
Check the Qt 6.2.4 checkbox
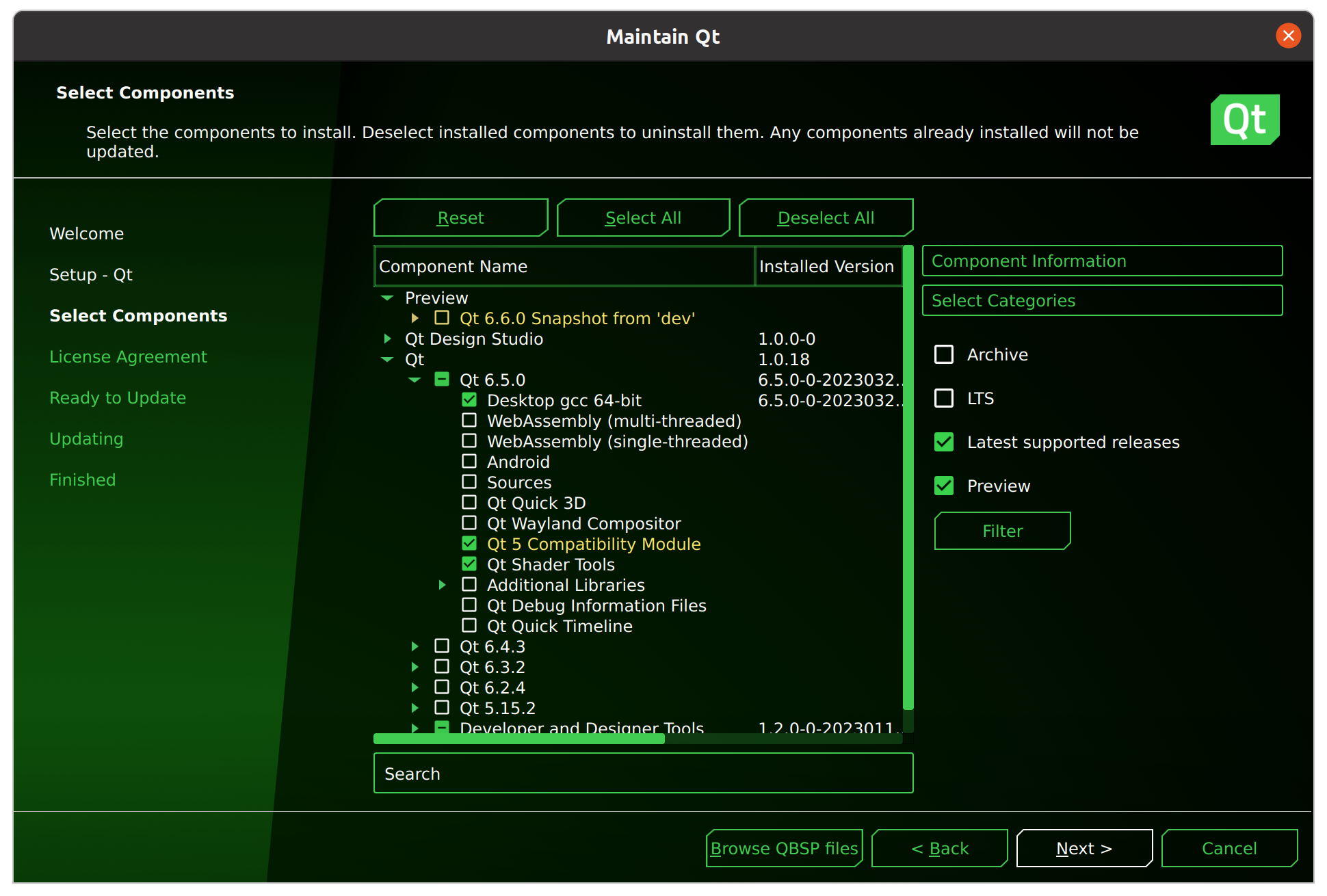click(x=442, y=687)
